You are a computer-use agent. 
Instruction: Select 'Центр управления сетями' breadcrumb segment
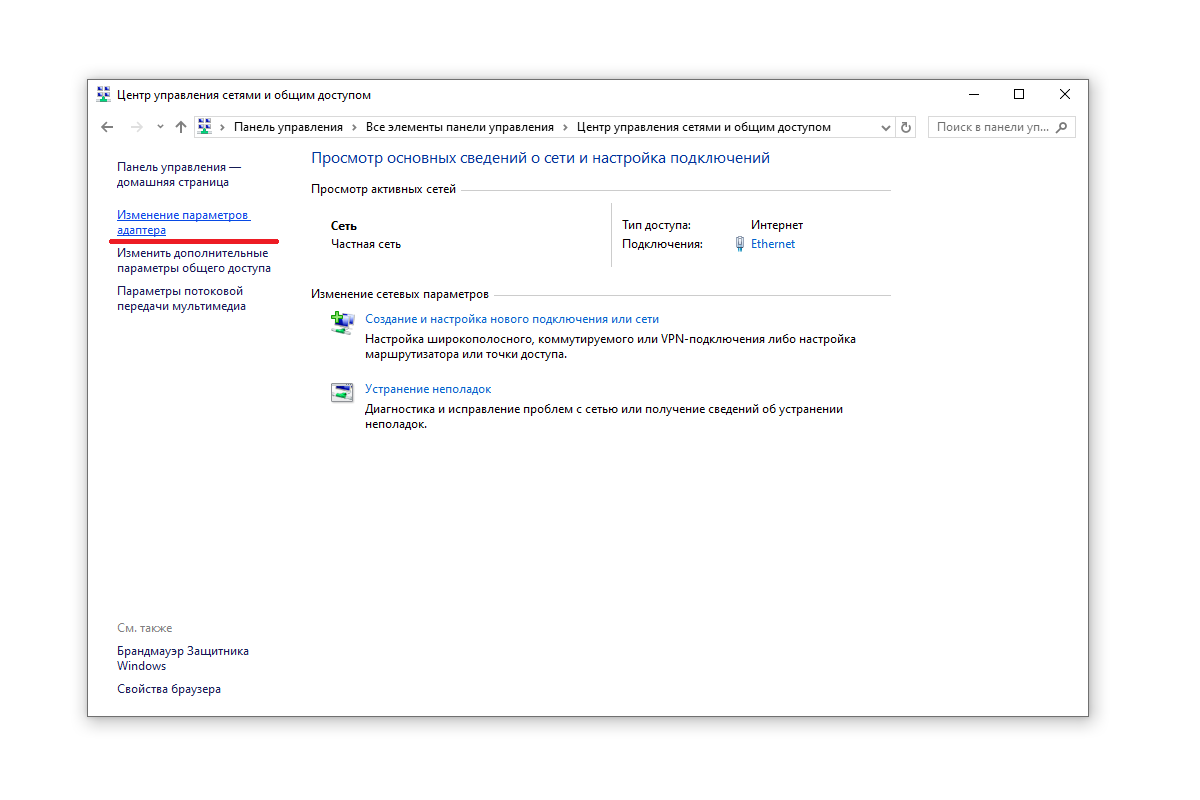click(704, 127)
